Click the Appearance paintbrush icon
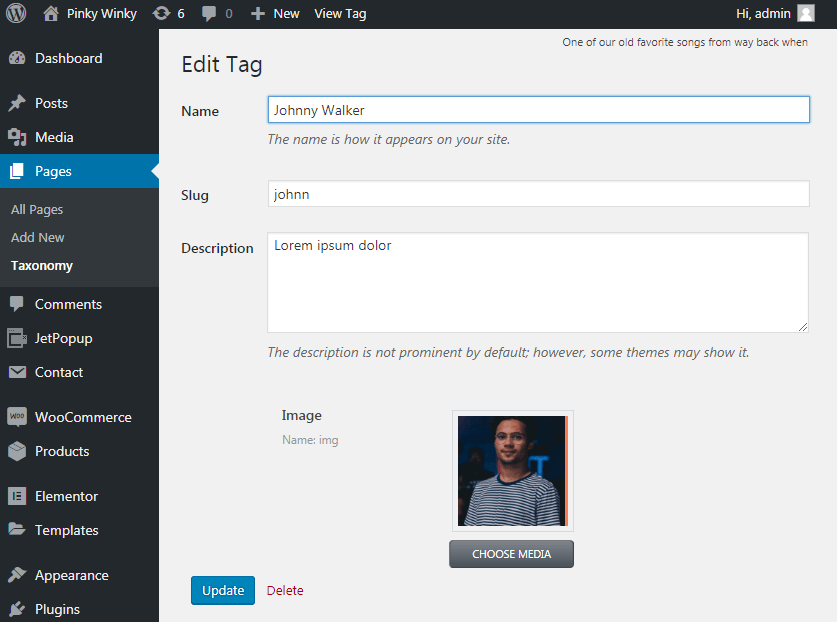The width and height of the screenshot is (837, 622). [x=17, y=575]
